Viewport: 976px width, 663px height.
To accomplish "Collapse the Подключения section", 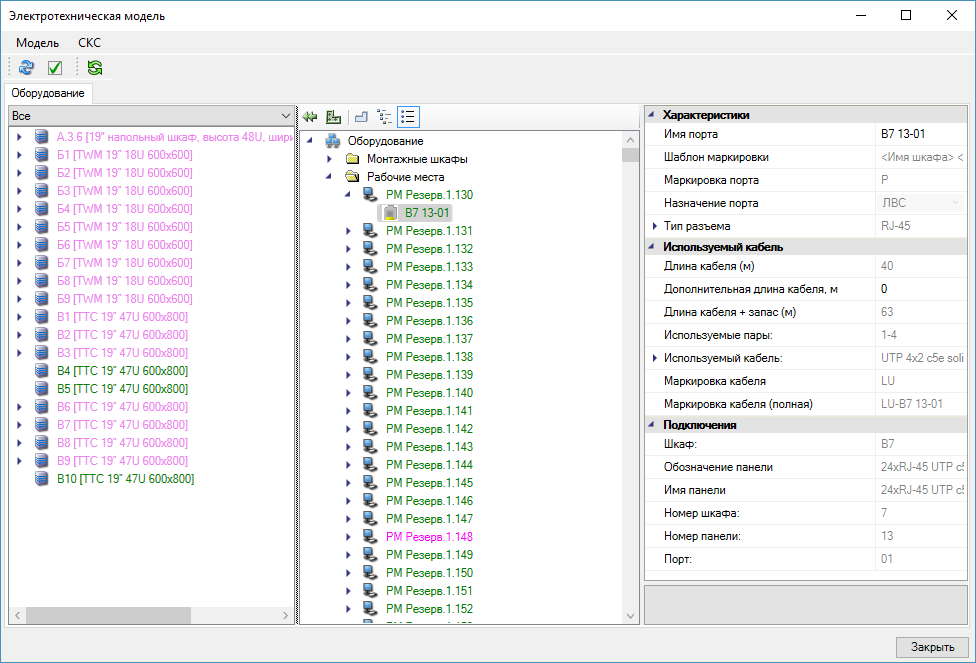I will [x=652, y=425].
